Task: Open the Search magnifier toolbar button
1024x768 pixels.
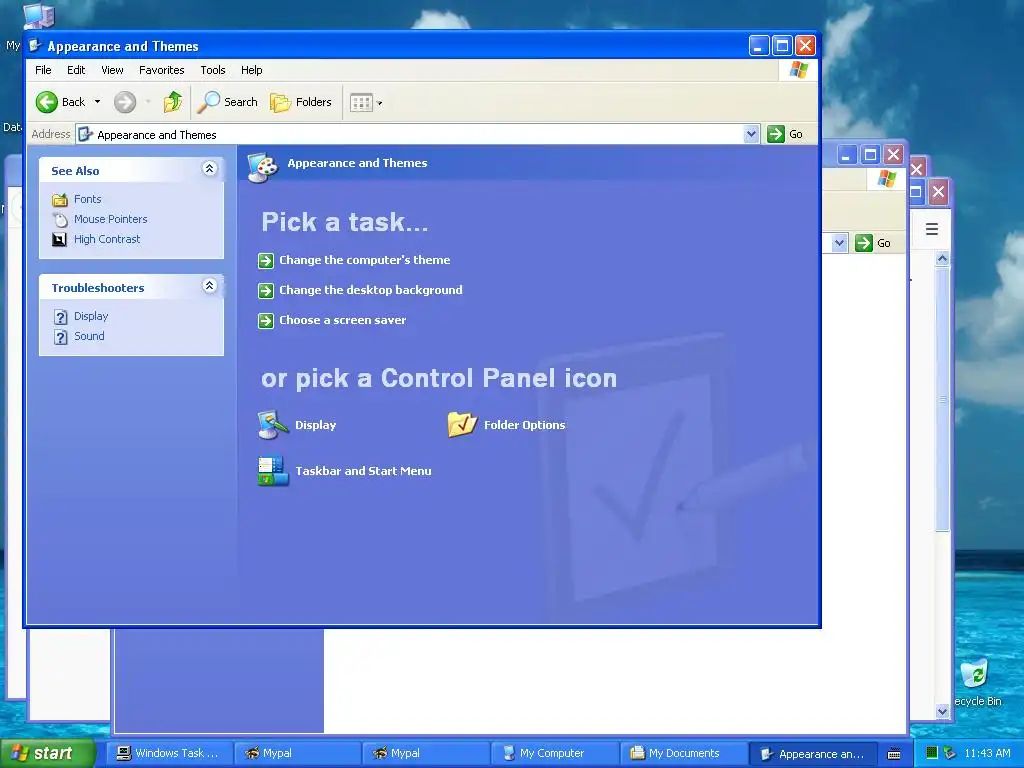Action: point(228,102)
